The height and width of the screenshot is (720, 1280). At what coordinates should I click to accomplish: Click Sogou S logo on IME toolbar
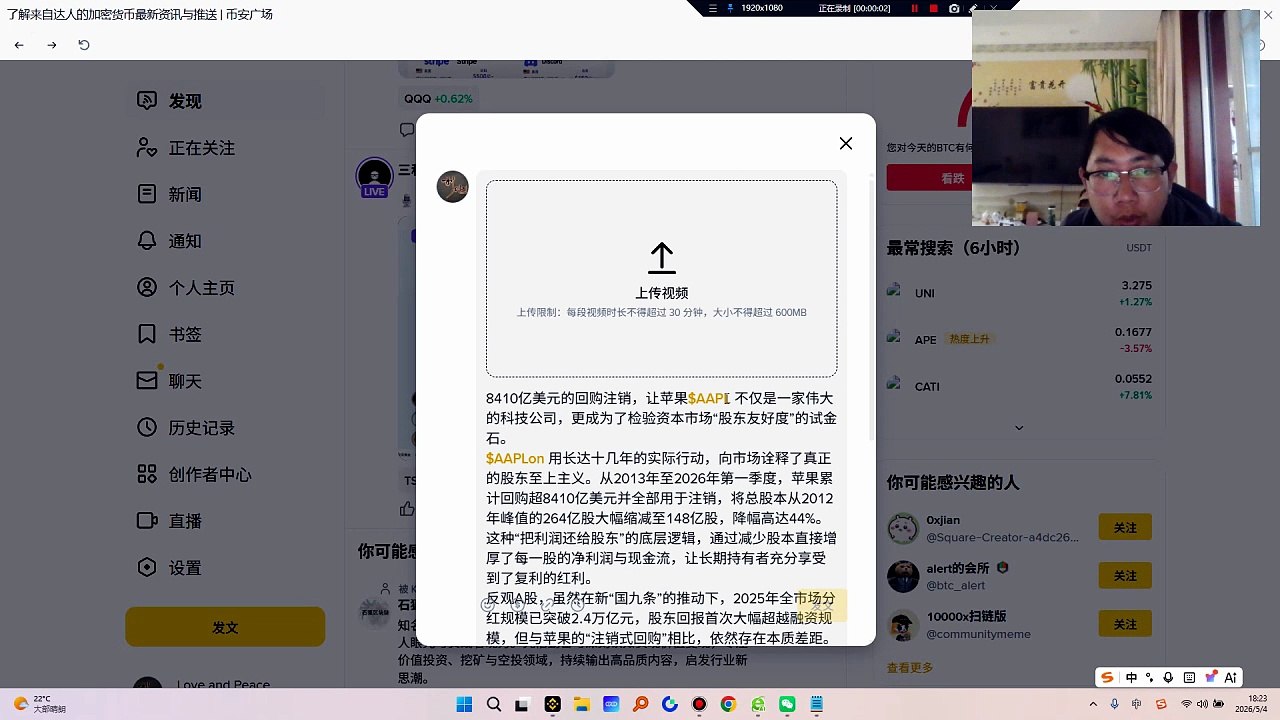point(1107,677)
